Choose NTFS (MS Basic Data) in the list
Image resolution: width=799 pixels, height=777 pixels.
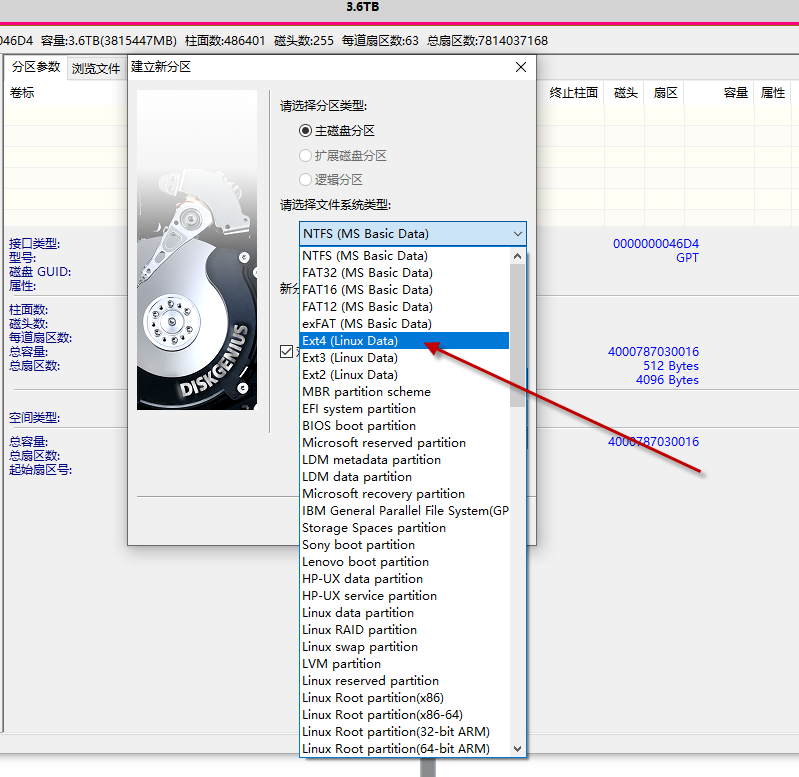405,256
